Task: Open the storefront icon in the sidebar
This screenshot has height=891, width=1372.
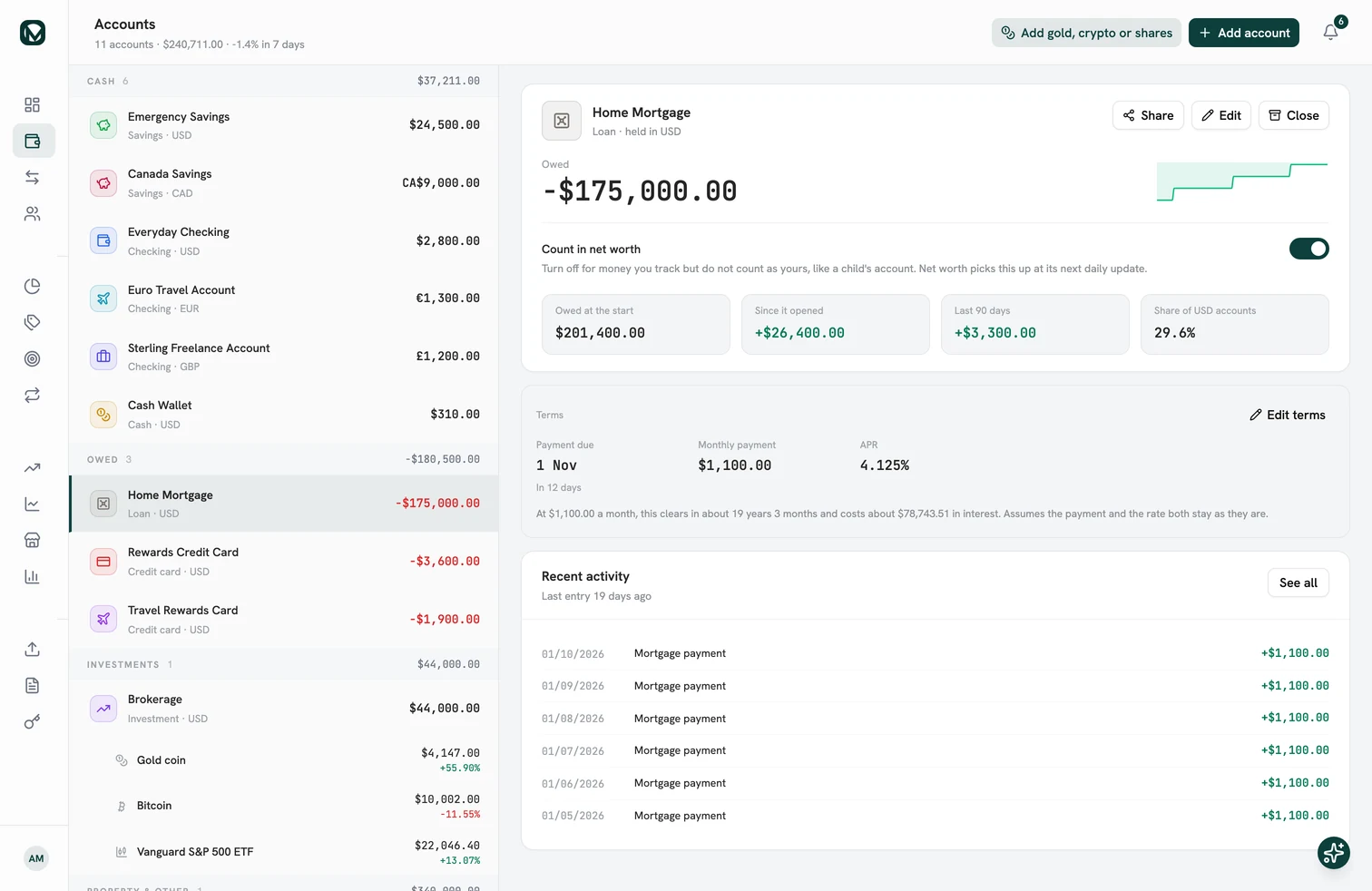Action: point(33,541)
